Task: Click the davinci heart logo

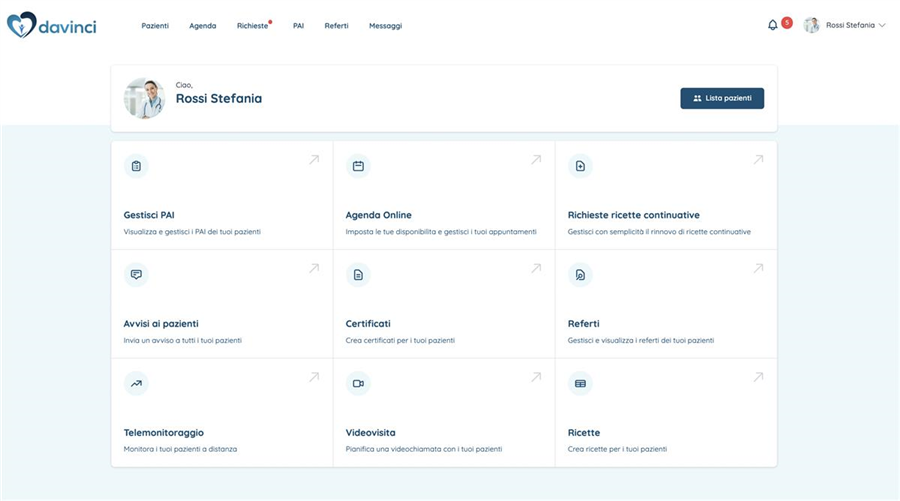Action: coord(21,25)
